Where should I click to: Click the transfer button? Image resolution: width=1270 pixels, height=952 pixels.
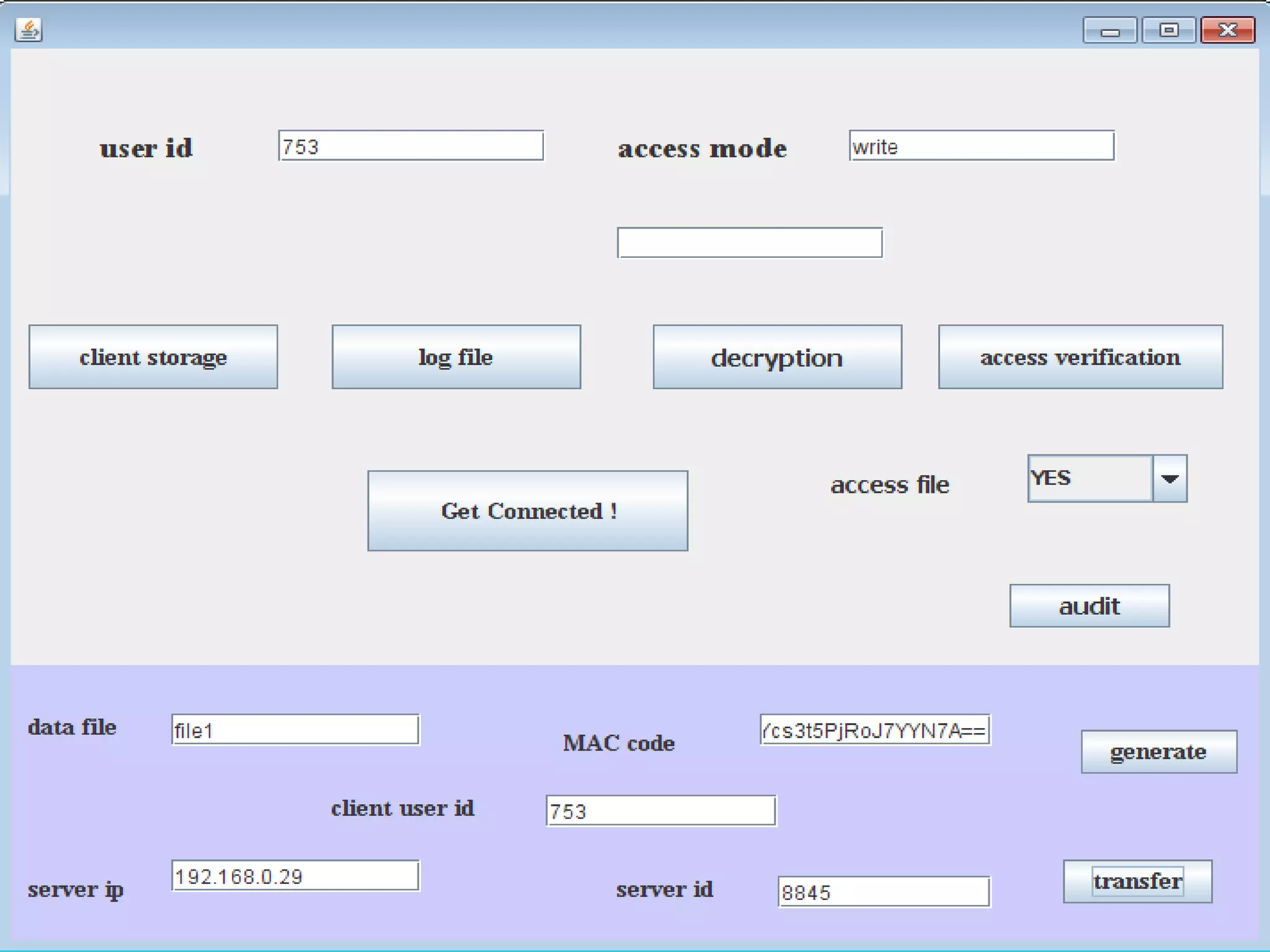click(x=1137, y=881)
